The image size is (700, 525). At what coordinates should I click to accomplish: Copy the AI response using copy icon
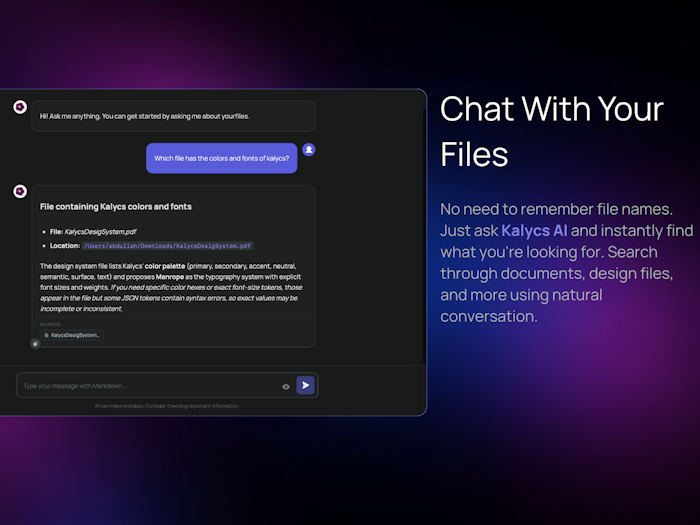pos(35,344)
